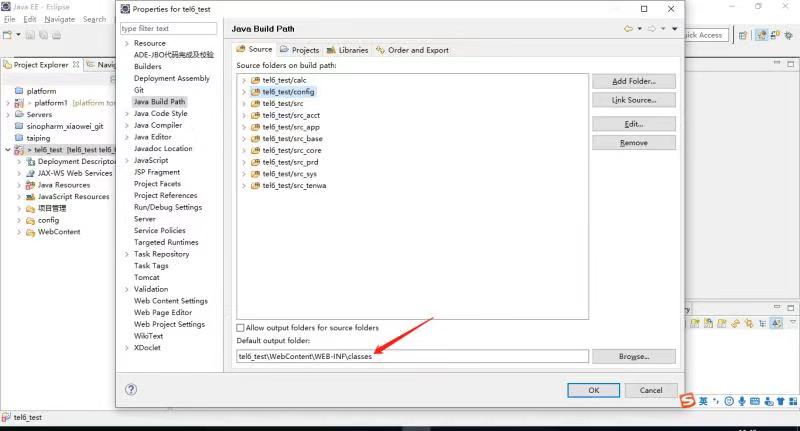Viewport: 800px width, 431px height.
Task: Open back history dropdown arrow
Action: click(x=640, y=29)
